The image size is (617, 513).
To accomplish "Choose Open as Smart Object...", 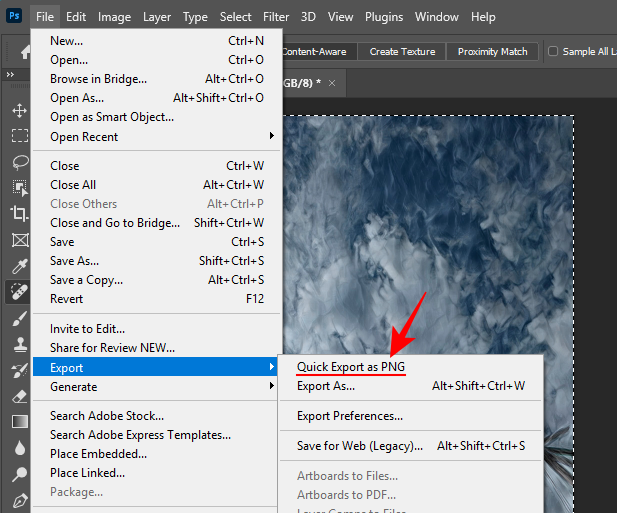I will [157, 117].
